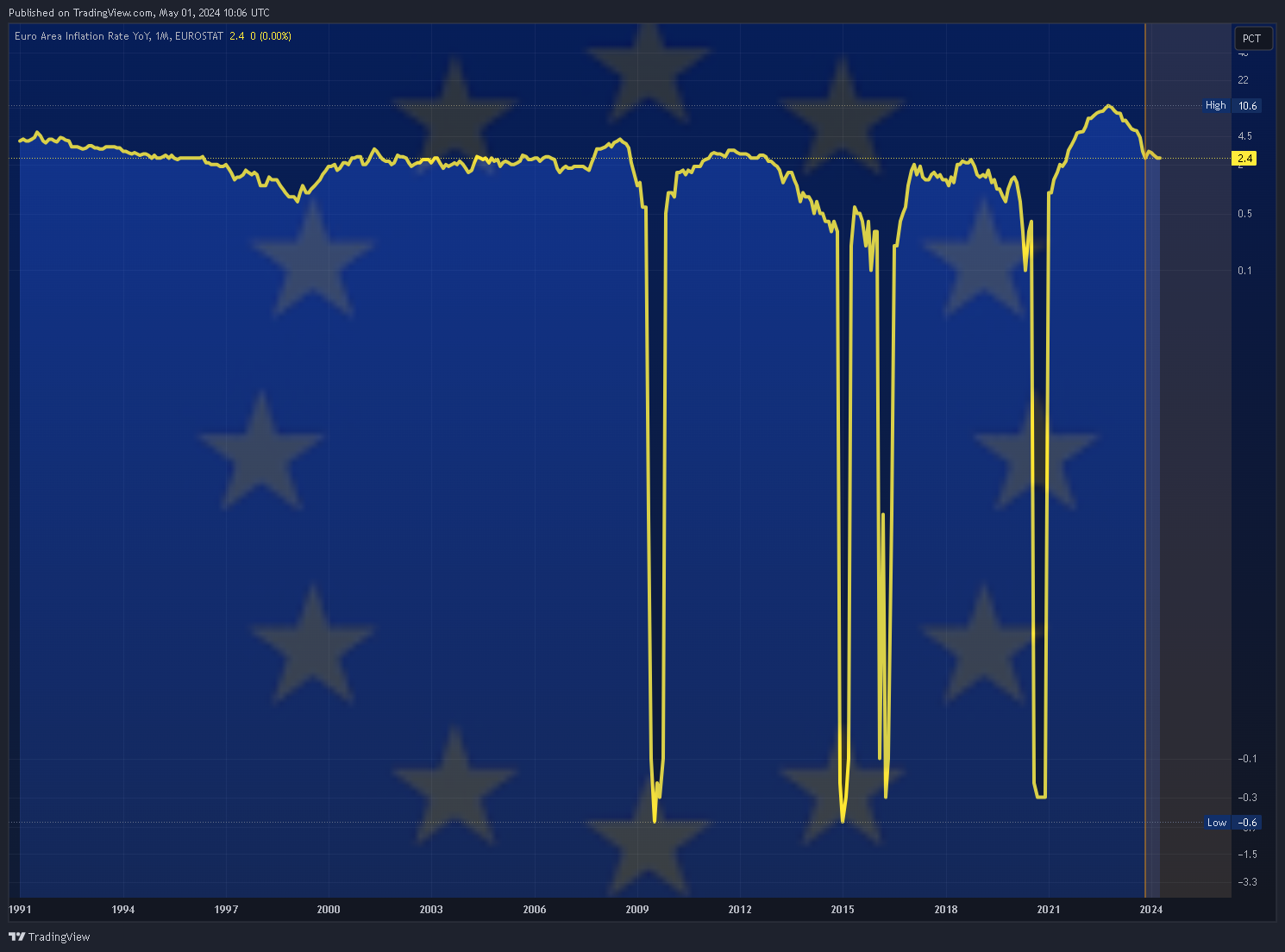
Task: Click the -0.3 price axis label
Action: pyautogui.click(x=1247, y=798)
